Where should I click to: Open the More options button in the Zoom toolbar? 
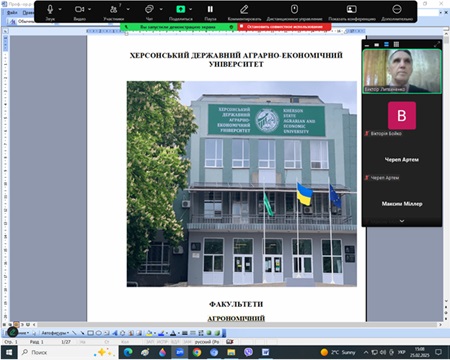click(x=397, y=9)
